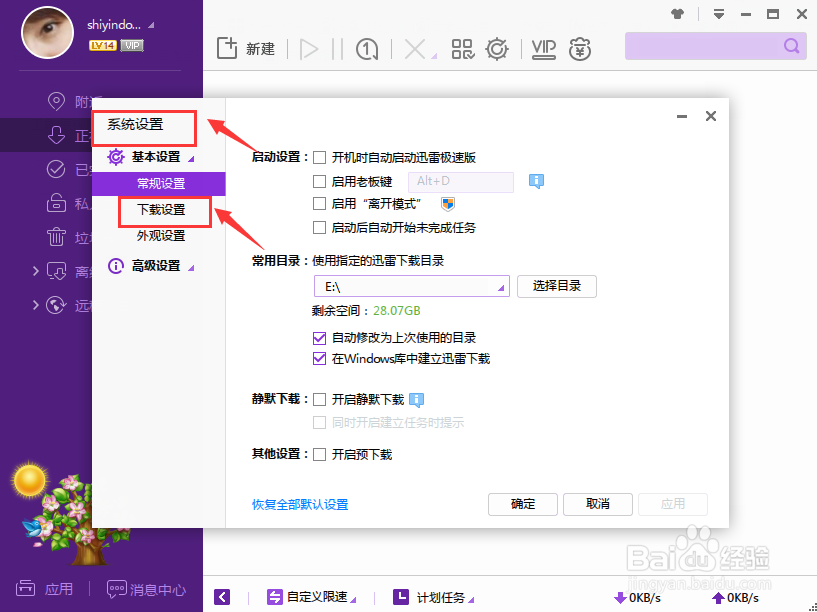Click the LV14 level badge
817x612 pixels.
(103, 45)
